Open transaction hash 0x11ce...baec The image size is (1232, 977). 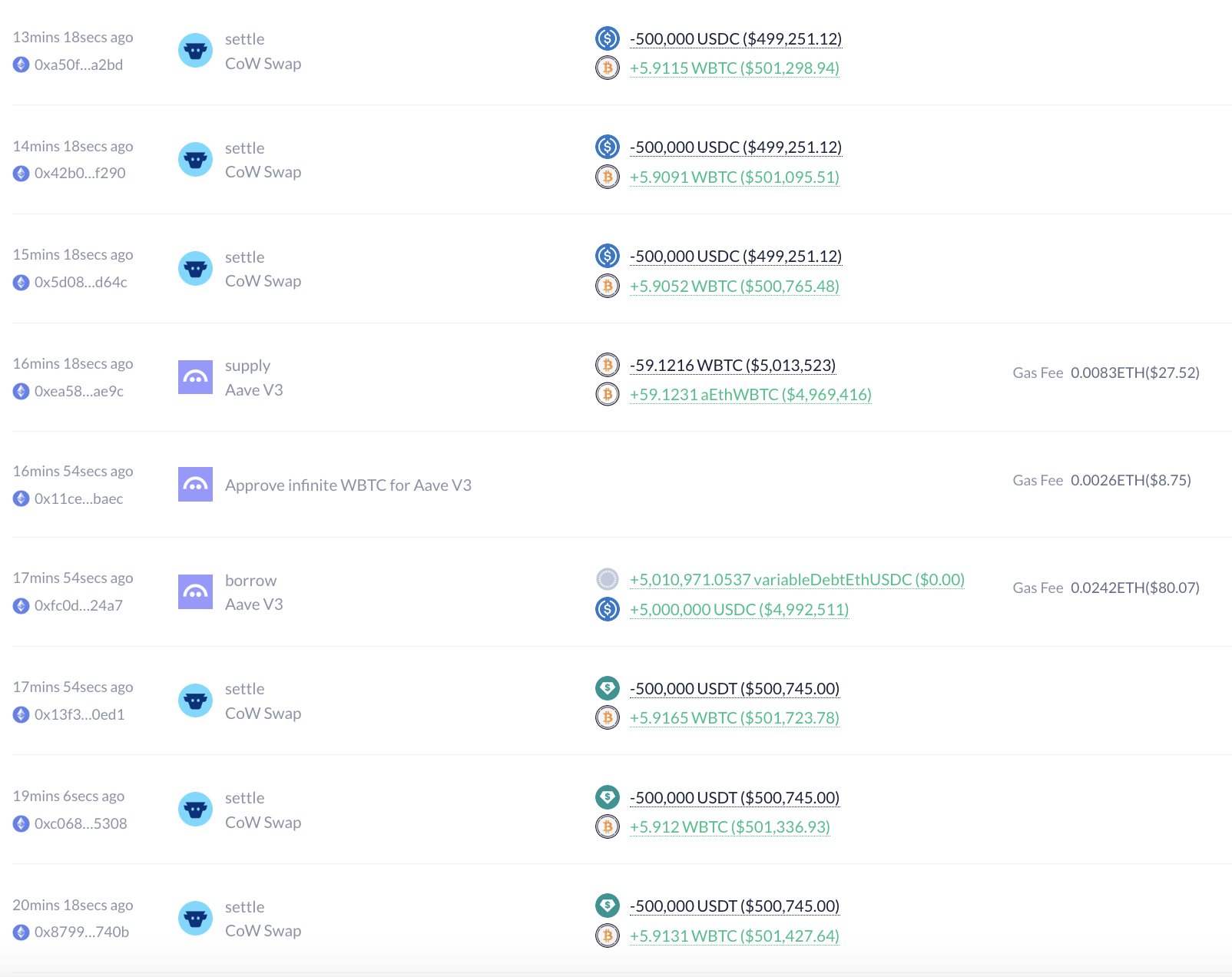(78, 498)
